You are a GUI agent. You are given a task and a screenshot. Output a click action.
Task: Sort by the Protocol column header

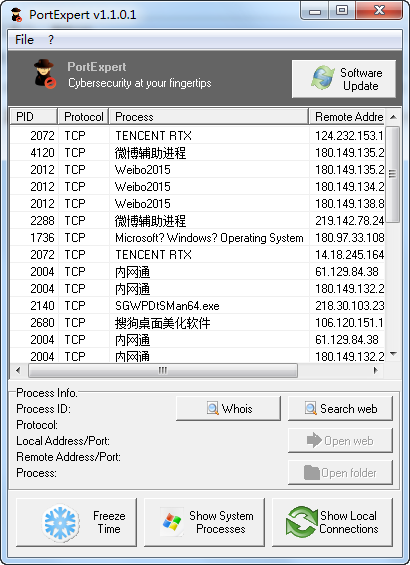[84, 117]
